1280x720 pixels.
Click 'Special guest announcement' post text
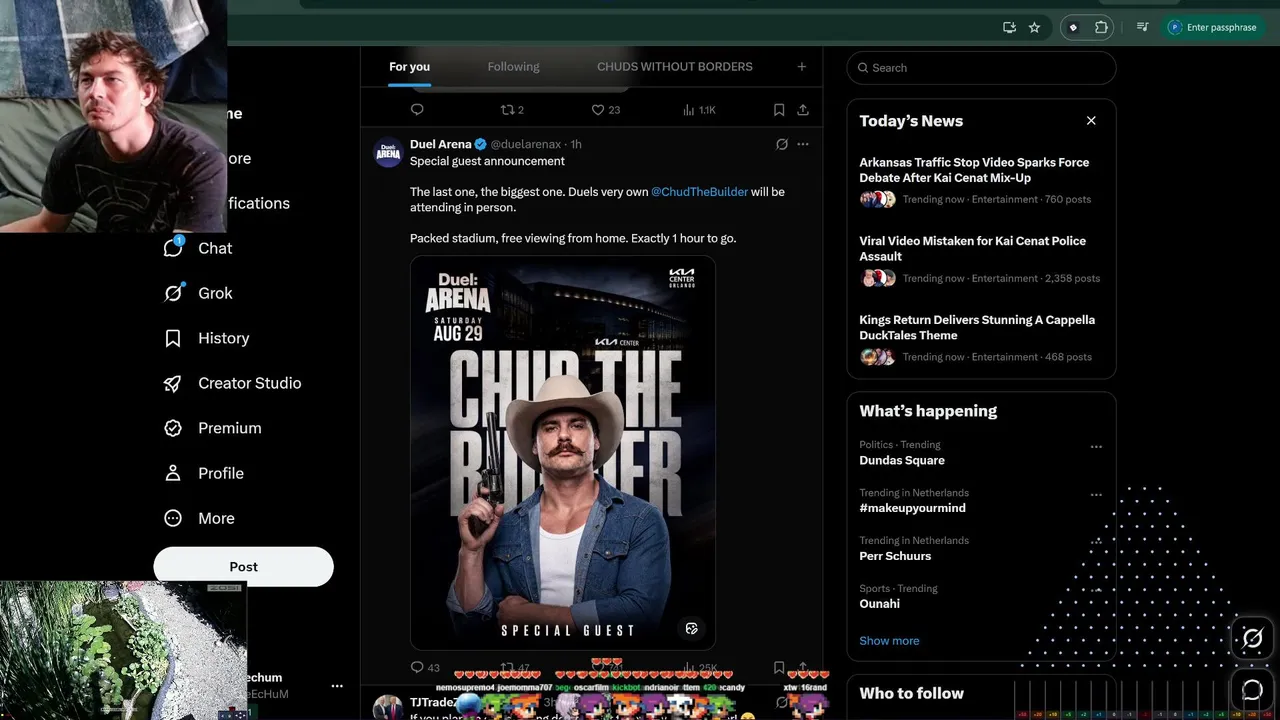(x=487, y=161)
